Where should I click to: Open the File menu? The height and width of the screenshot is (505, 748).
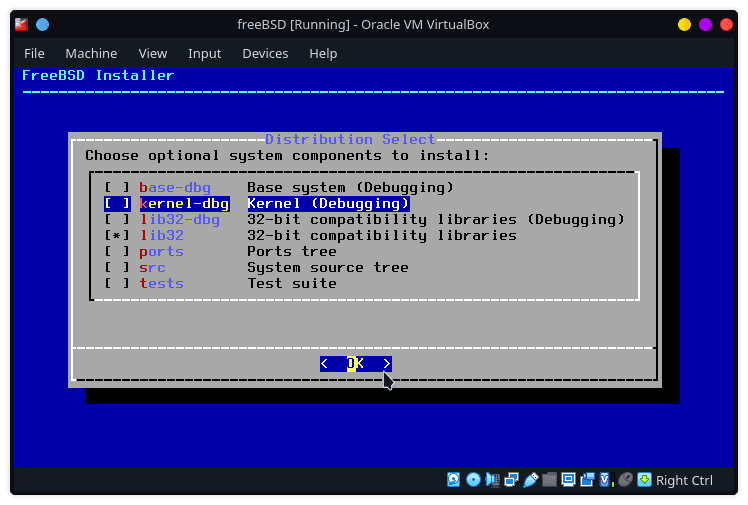point(34,53)
